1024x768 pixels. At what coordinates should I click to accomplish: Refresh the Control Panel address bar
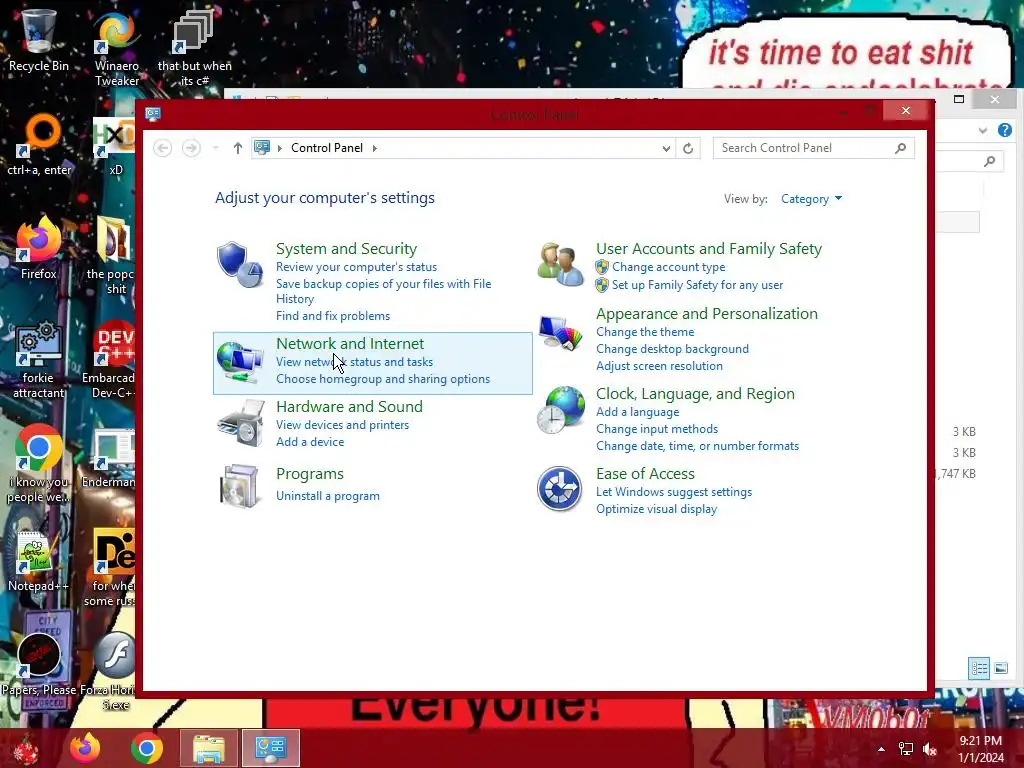pos(688,148)
